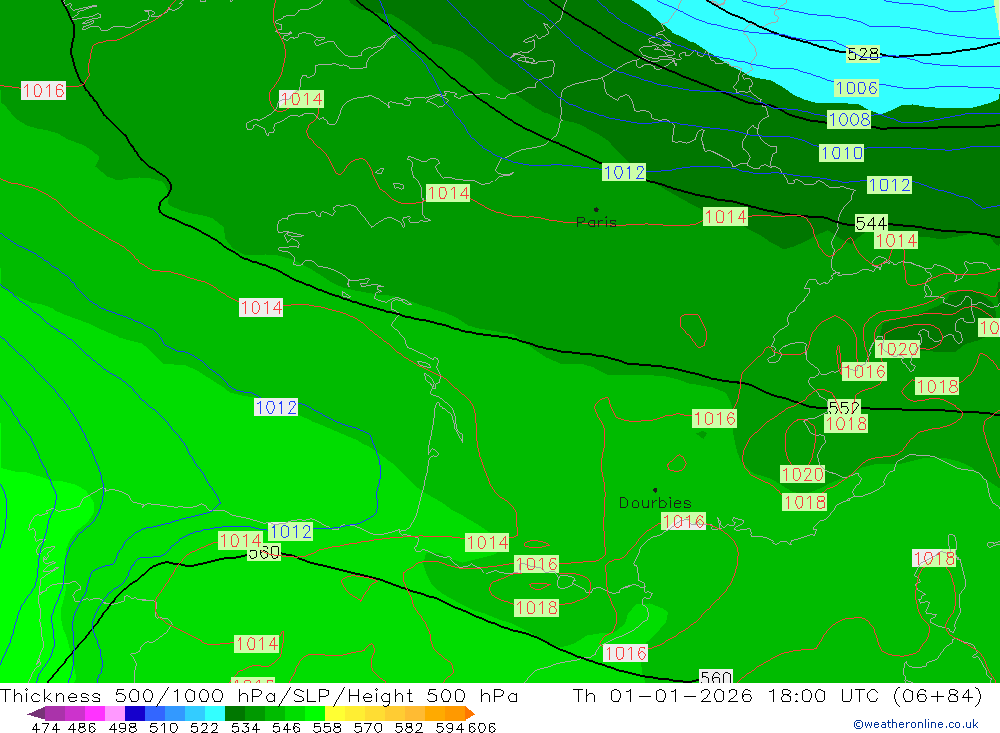Click the legend value 522
The image size is (1000, 733).
coord(204,727)
